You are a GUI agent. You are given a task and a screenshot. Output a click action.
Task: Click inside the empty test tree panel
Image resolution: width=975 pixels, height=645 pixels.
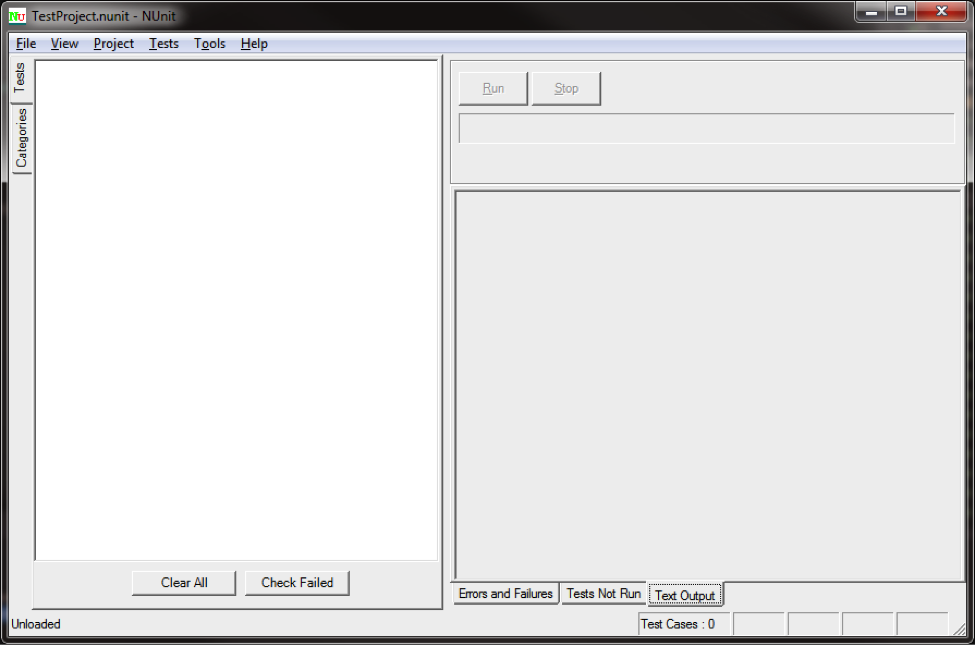[236, 310]
